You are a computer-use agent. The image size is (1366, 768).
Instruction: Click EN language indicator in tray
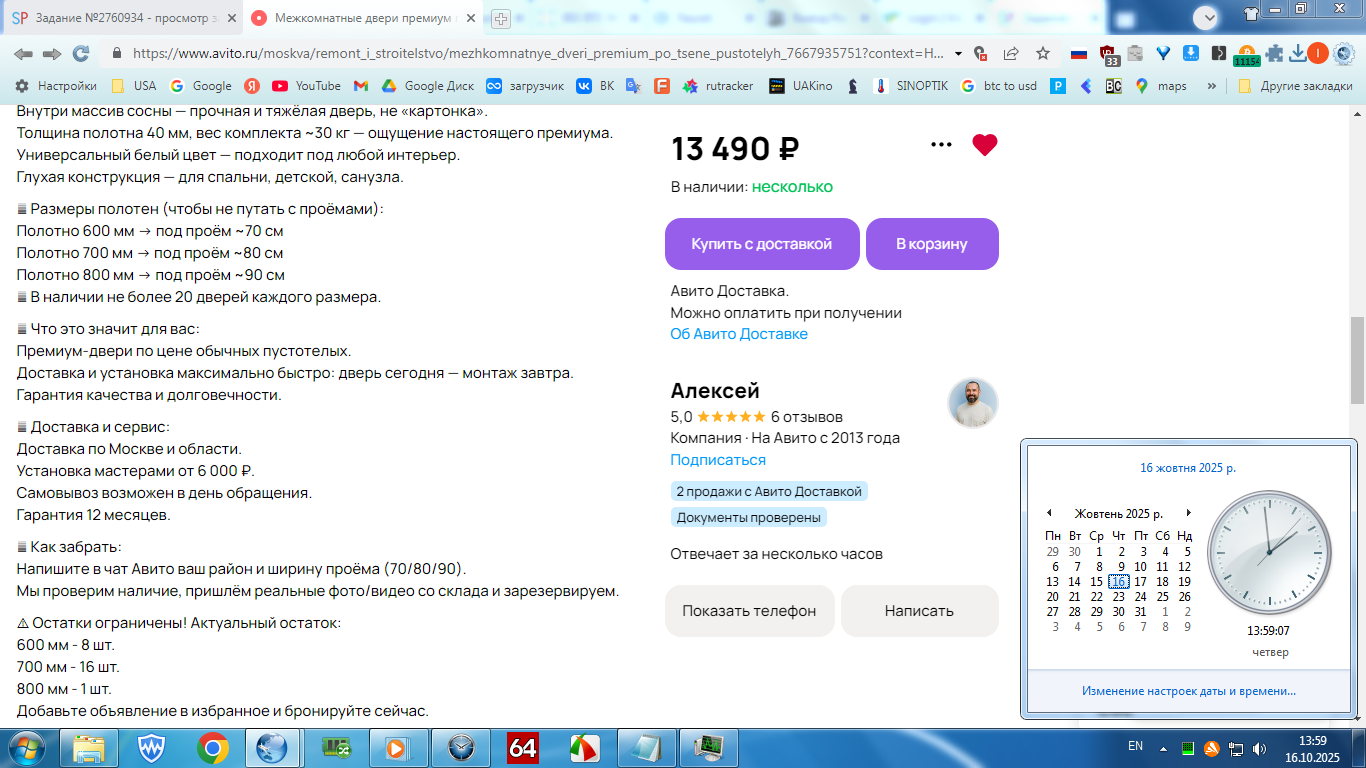point(1135,746)
